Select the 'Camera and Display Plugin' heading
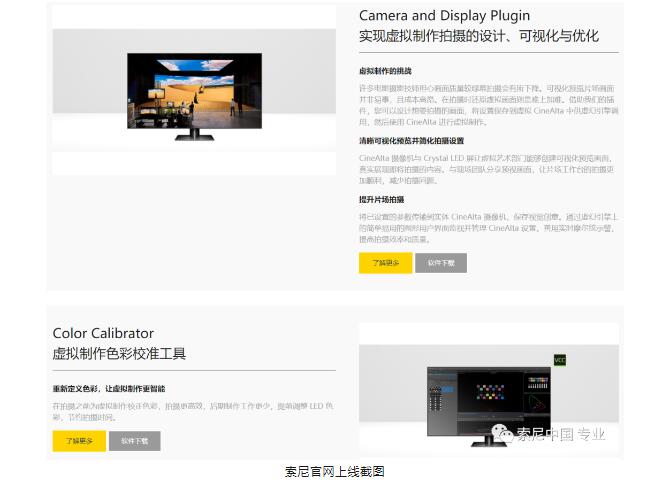 pyautogui.click(x=444, y=16)
